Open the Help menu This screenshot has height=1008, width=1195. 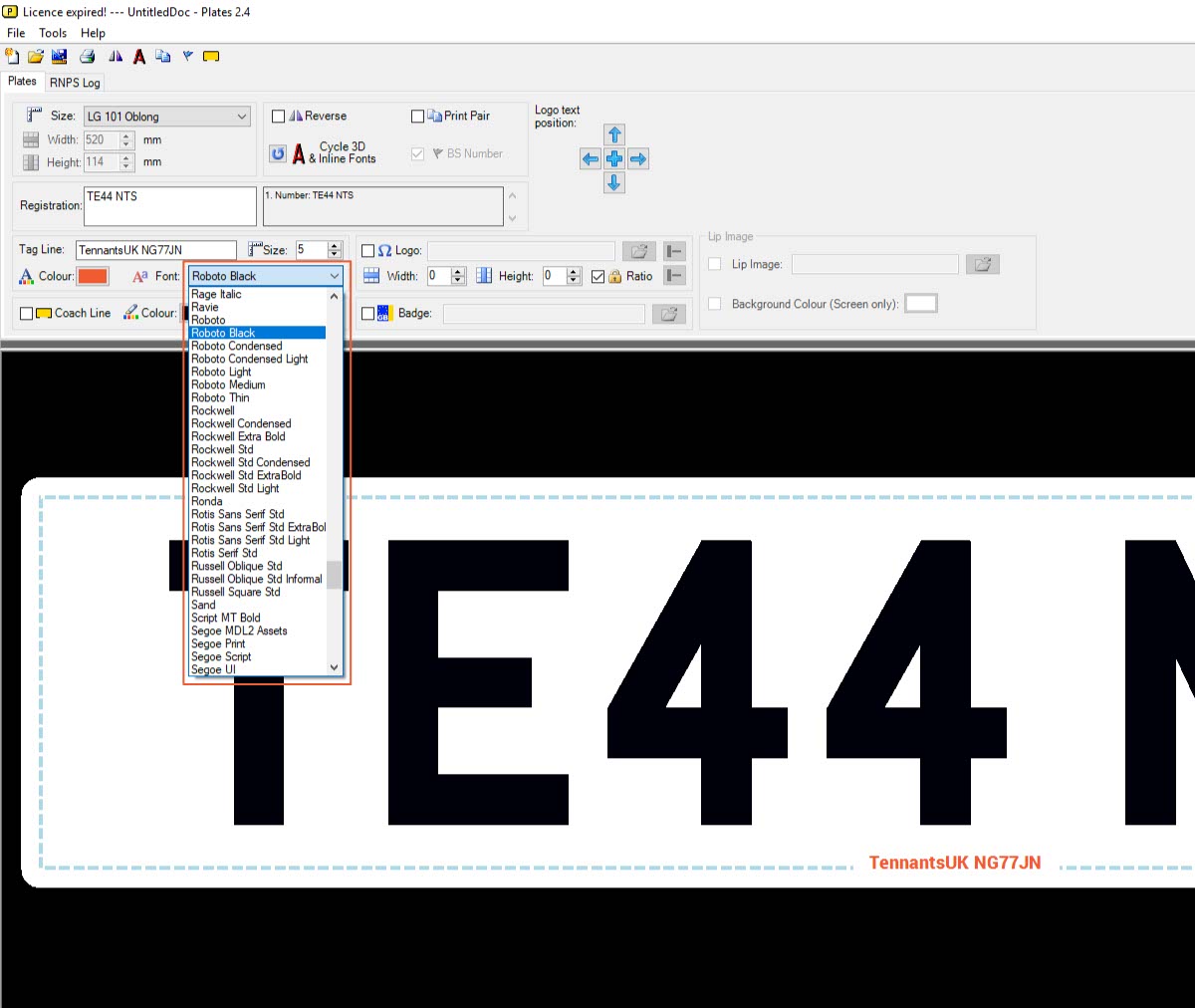94,33
